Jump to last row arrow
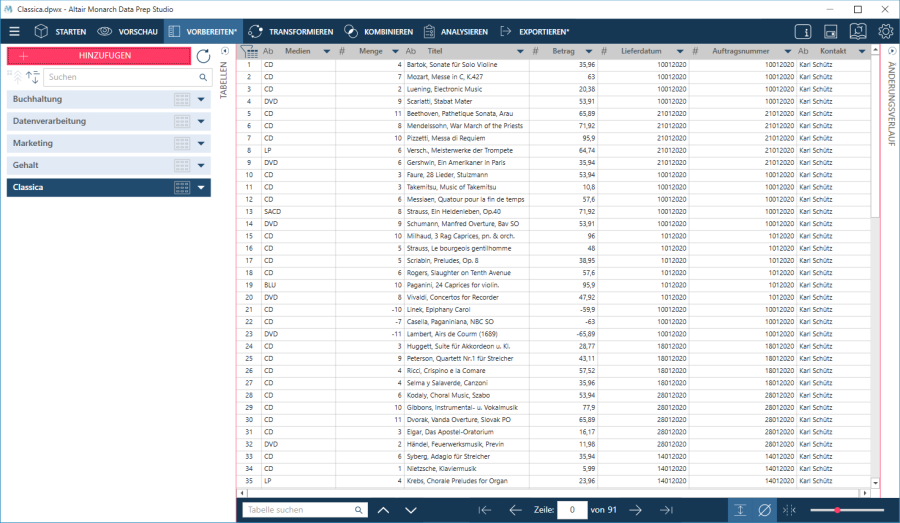900x523 pixels. point(666,510)
